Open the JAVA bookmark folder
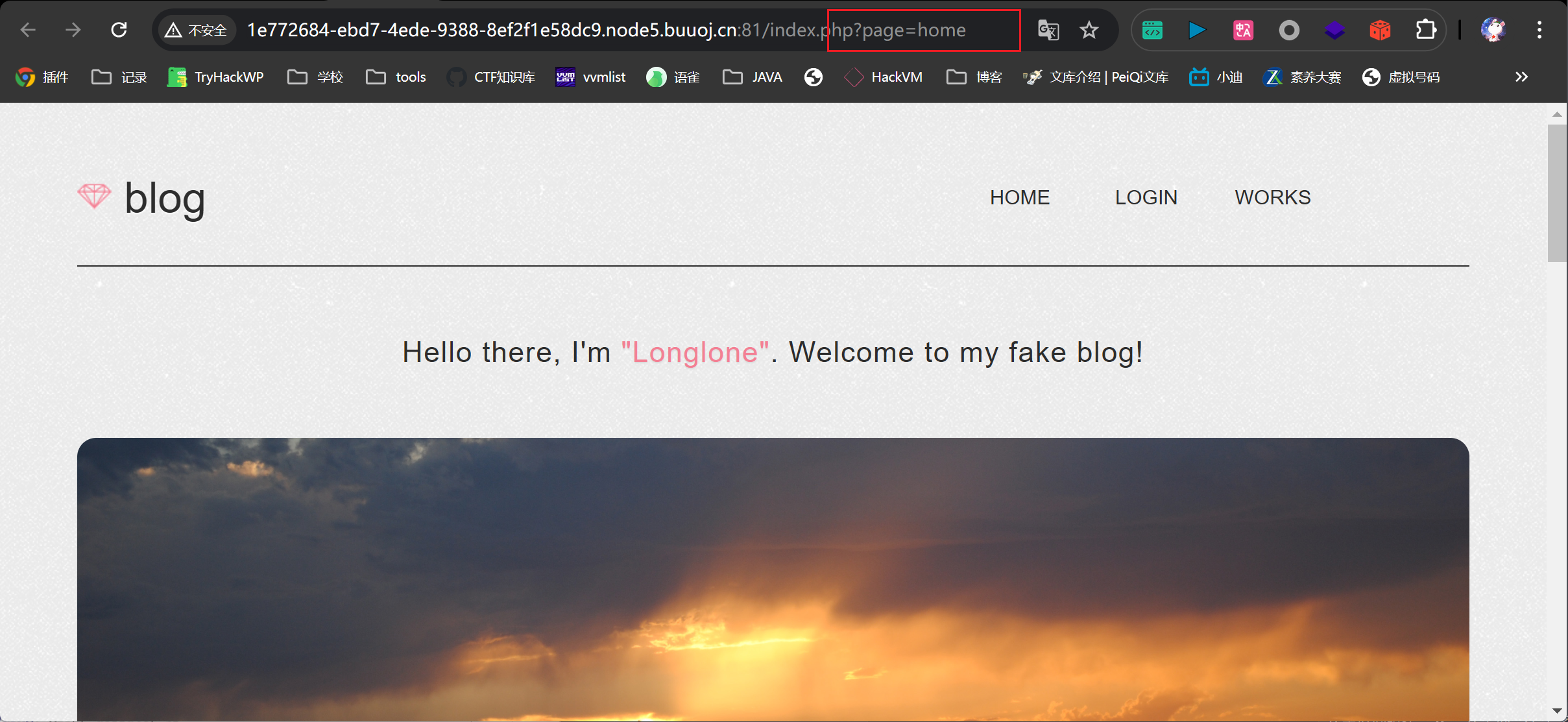This screenshot has height=722, width=1568. coord(753,77)
